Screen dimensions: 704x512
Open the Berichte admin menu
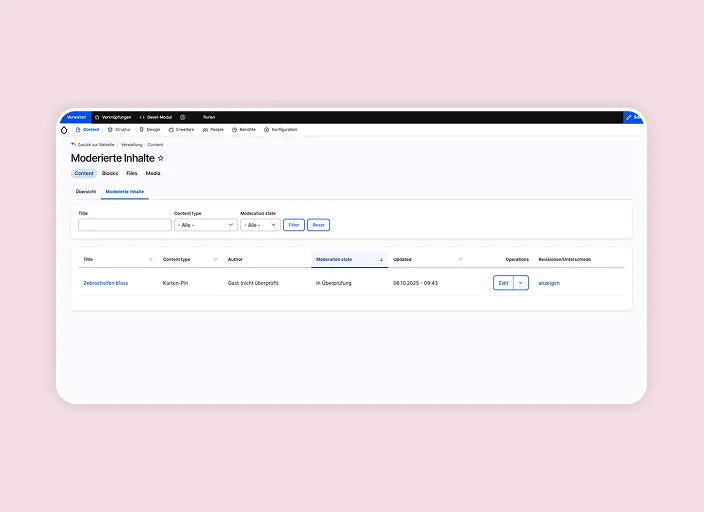click(245, 129)
